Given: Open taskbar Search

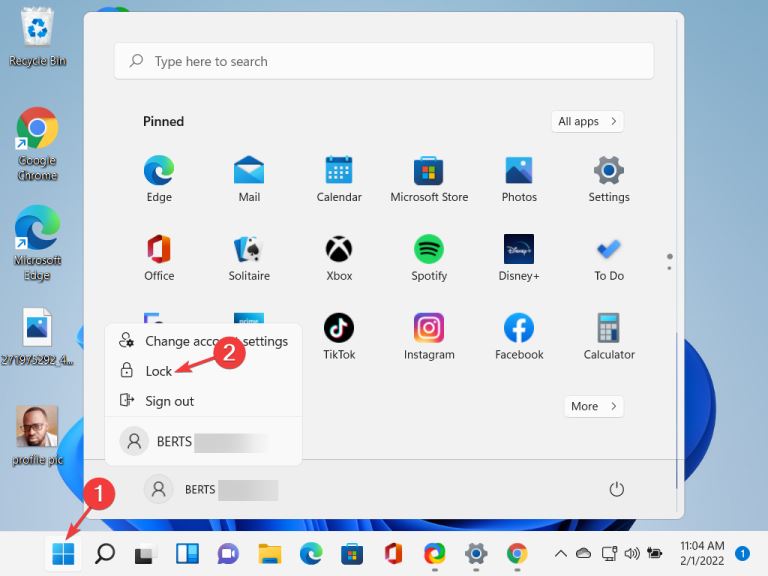Looking at the screenshot, I should point(104,553).
